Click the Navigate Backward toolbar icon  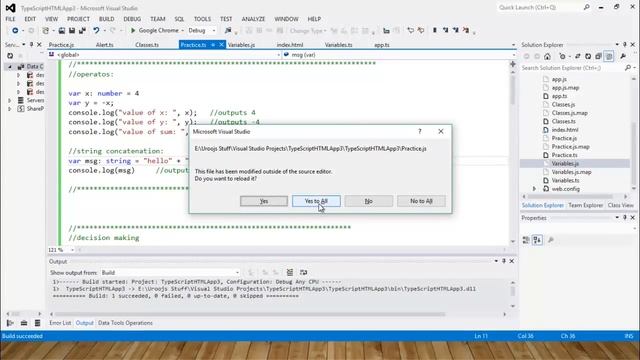pos(15,31)
